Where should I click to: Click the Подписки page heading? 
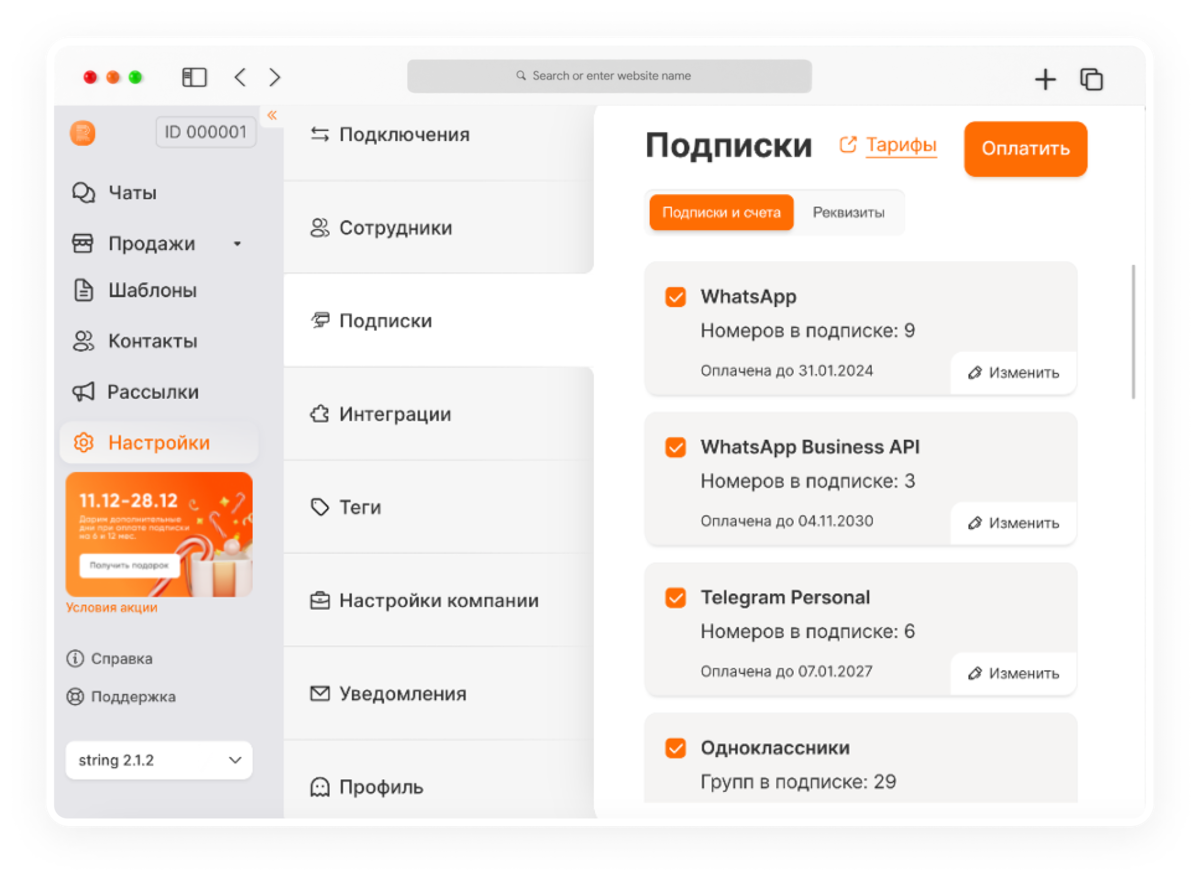point(729,146)
